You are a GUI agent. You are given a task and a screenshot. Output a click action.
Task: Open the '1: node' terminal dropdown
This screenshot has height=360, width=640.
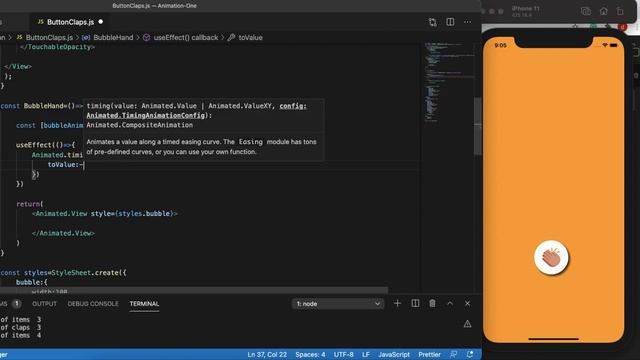click(338, 304)
